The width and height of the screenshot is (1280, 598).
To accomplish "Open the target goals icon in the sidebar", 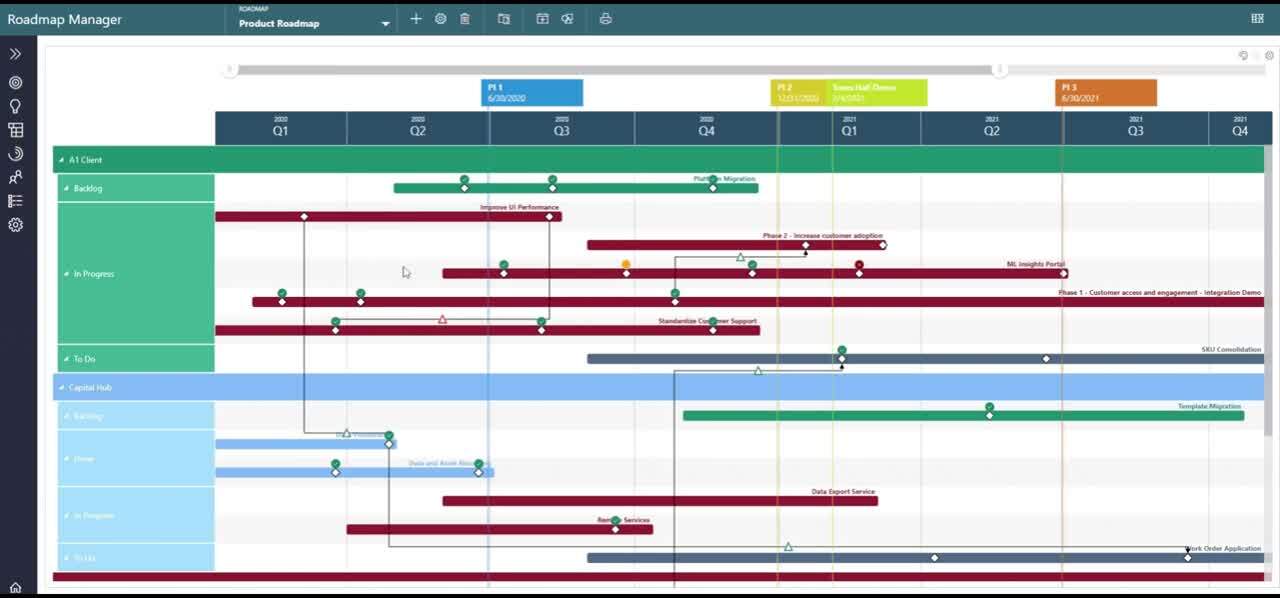I will [x=16, y=82].
